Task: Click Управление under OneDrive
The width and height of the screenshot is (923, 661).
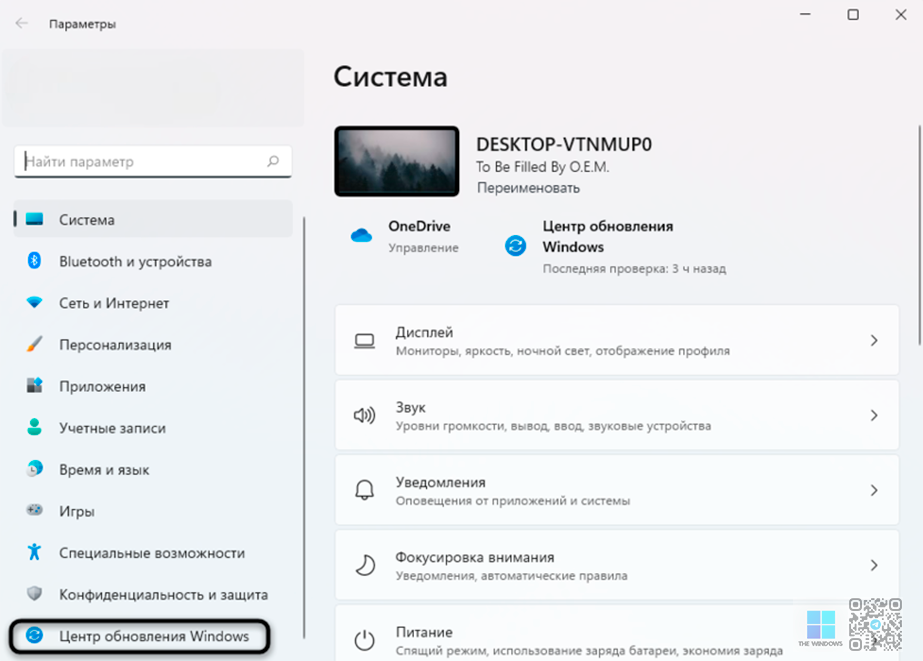Action: (x=423, y=248)
